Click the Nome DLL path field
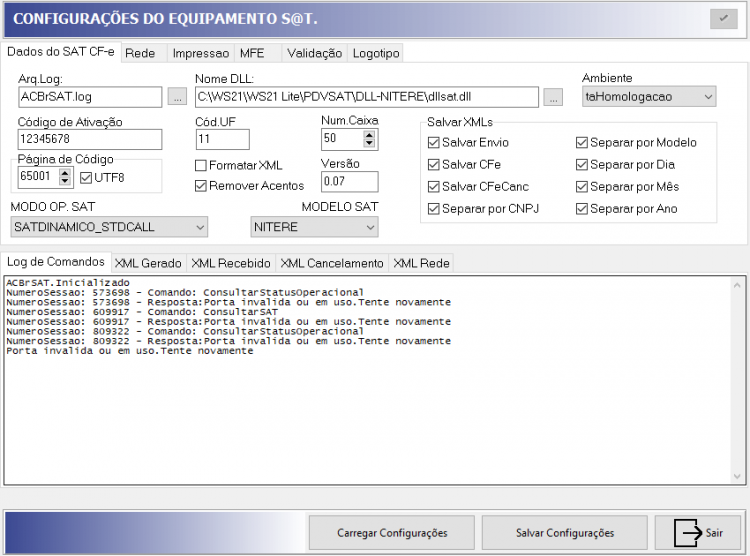This screenshot has height=556, width=750. [x=367, y=97]
